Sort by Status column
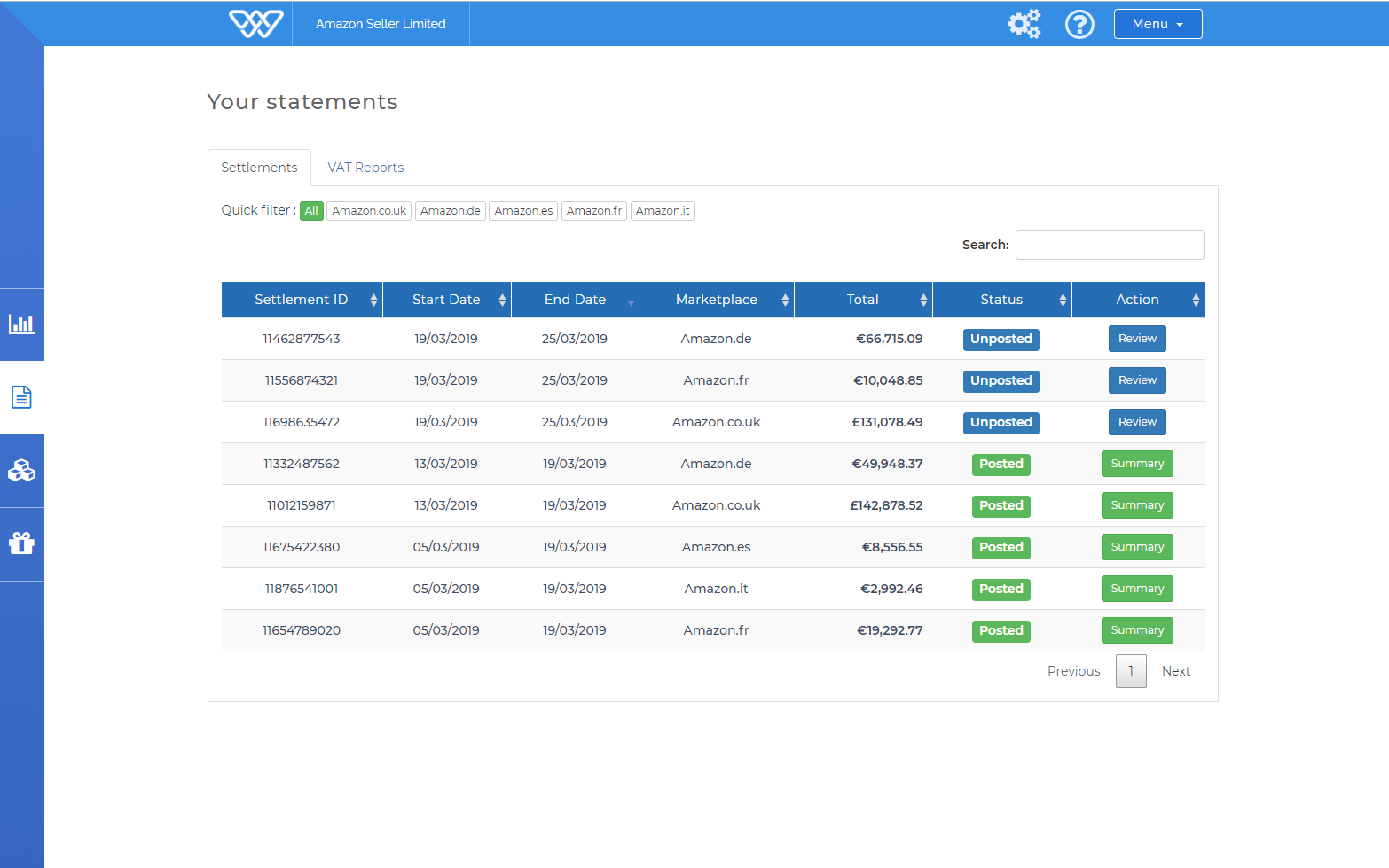 pos(1002,300)
